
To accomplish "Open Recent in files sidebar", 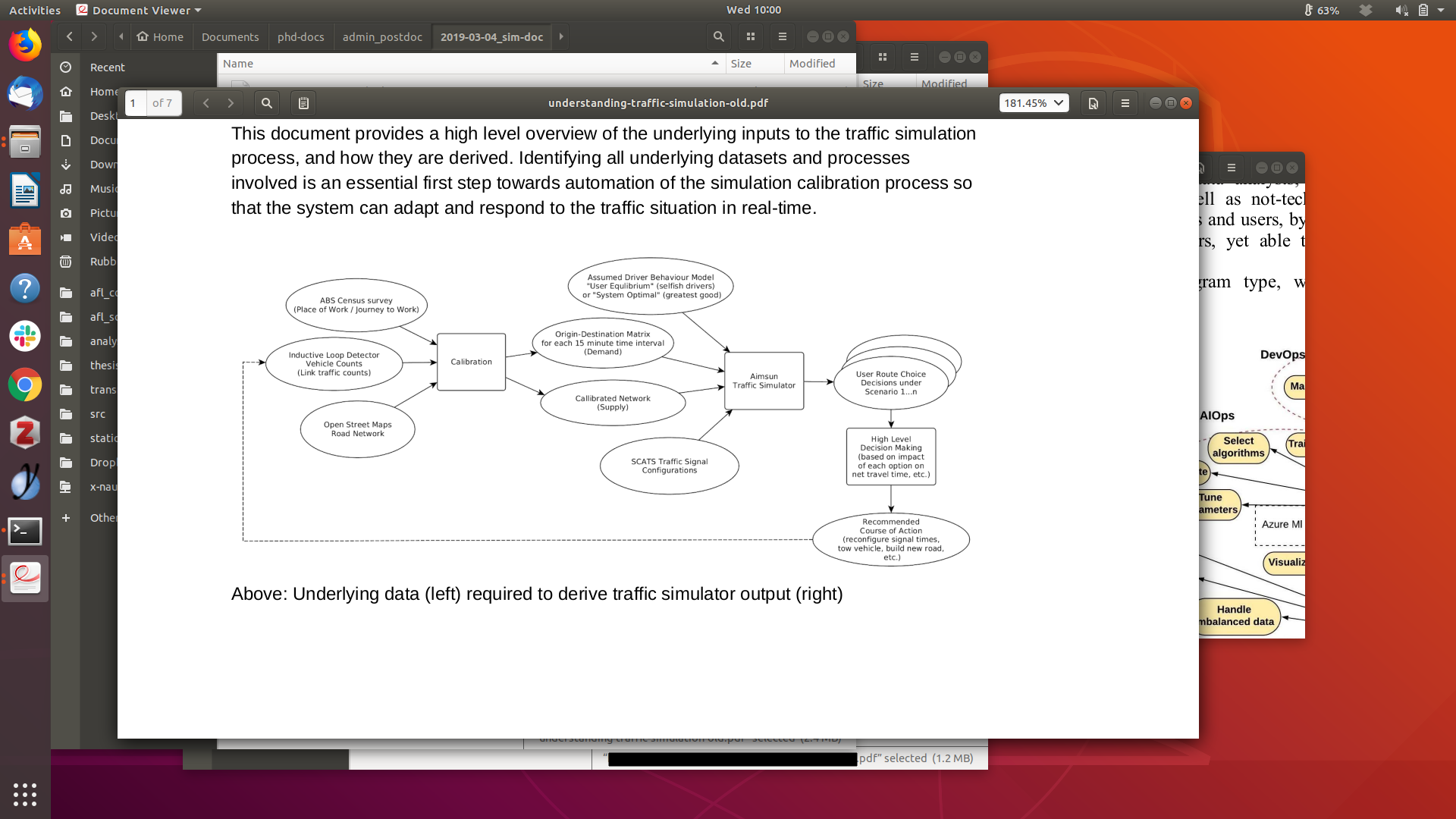I will pyautogui.click(x=107, y=67).
